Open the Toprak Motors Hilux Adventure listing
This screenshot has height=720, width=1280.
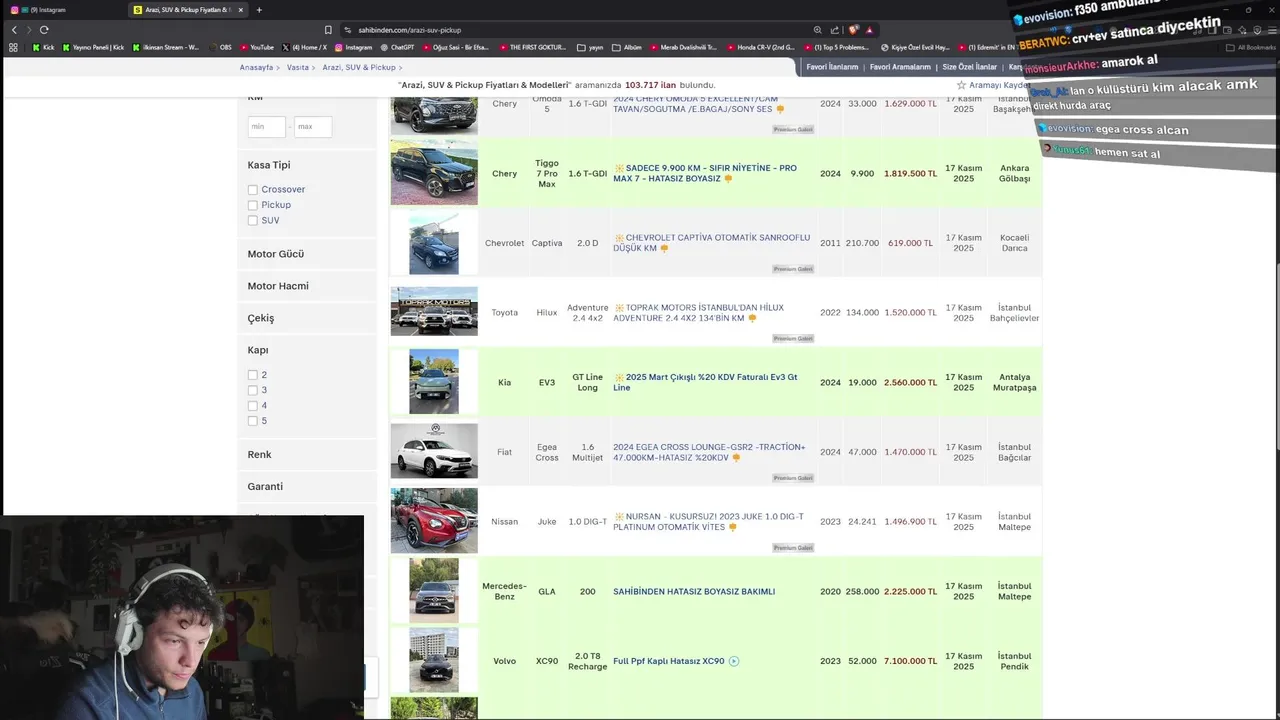click(698, 313)
